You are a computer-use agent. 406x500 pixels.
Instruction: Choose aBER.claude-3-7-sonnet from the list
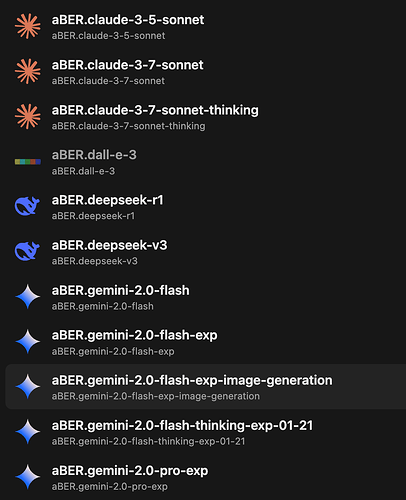206,71
